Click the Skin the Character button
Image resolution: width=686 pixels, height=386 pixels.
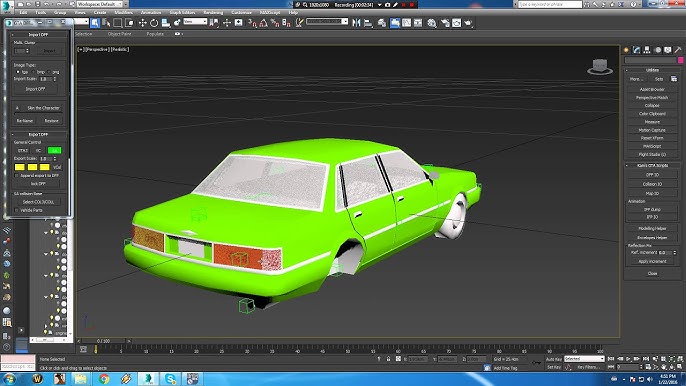pyautogui.click(x=43, y=108)
